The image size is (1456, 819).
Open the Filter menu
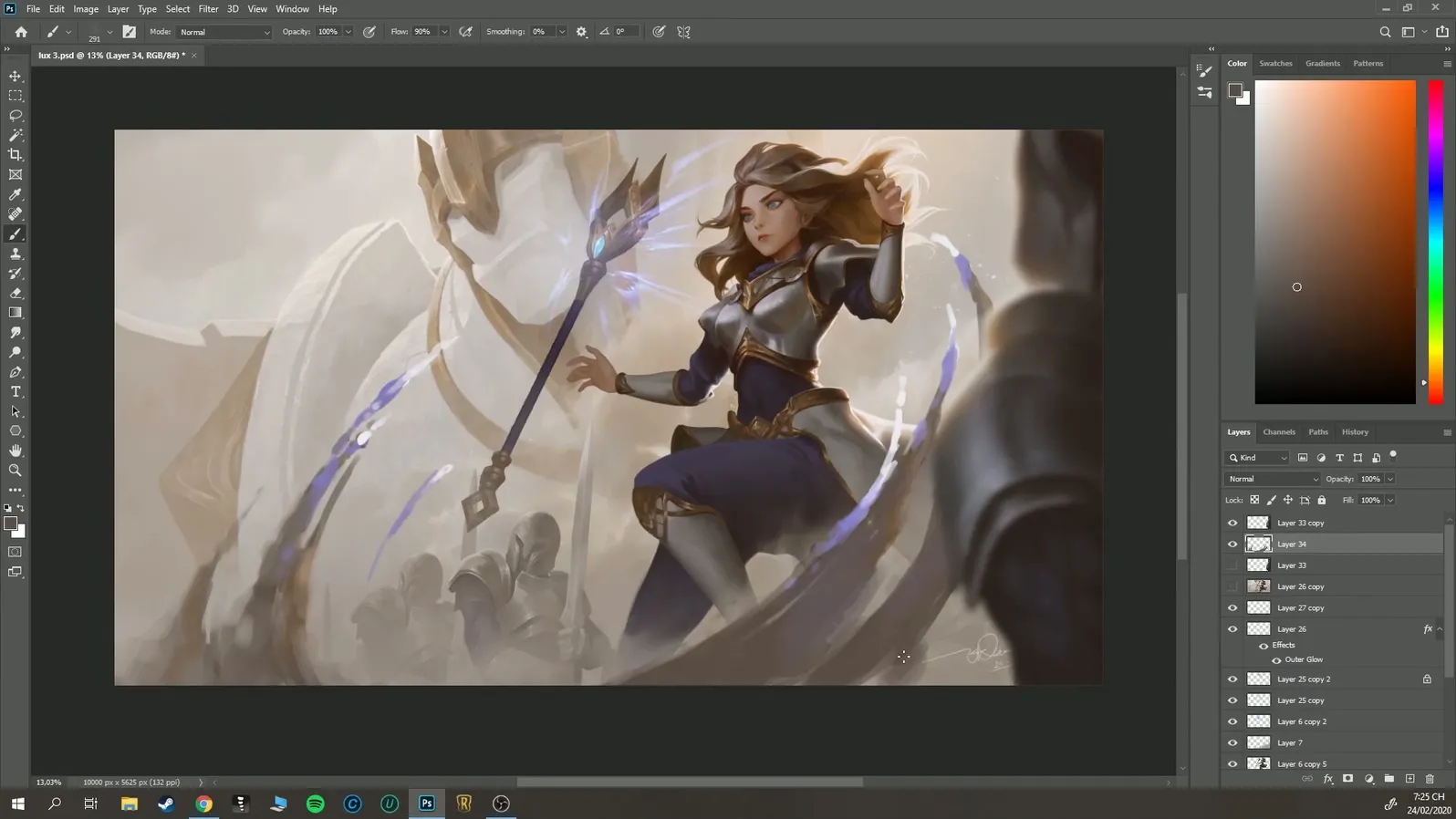(x=208, y=9)
